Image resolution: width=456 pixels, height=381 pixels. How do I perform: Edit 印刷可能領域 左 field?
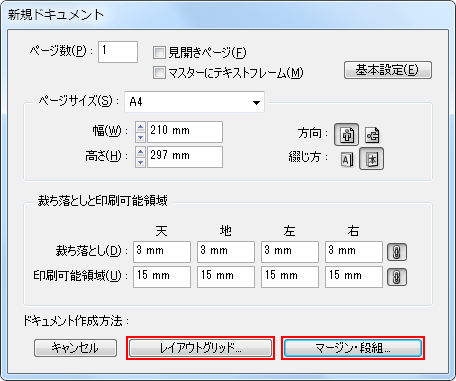(x=290, y=277)
